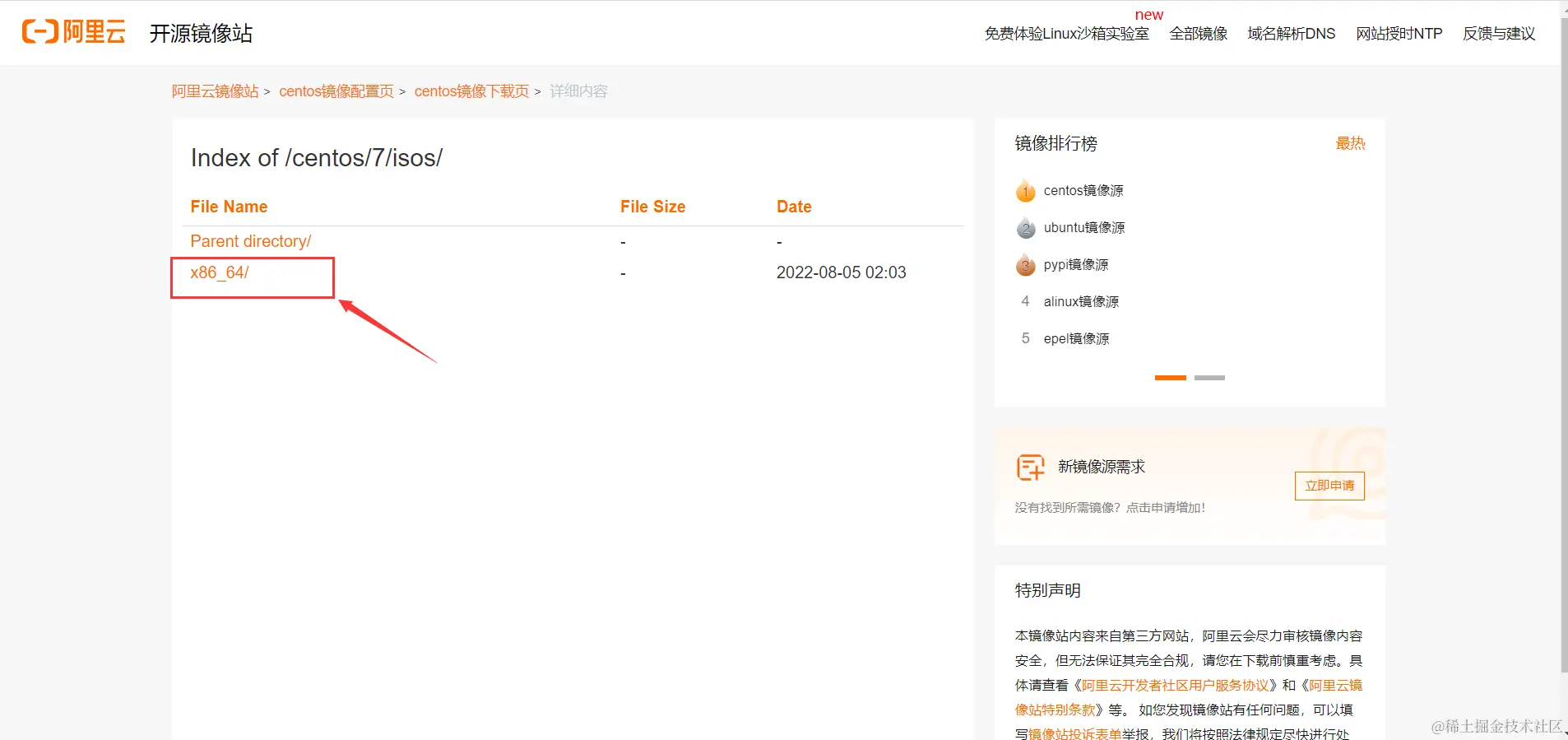Image resolution: width=1568 pixels, height=740 pixels.
Task: Open the 镜像站投诉表单 link
Action: pyautogui.click(x=1074, y=733)
